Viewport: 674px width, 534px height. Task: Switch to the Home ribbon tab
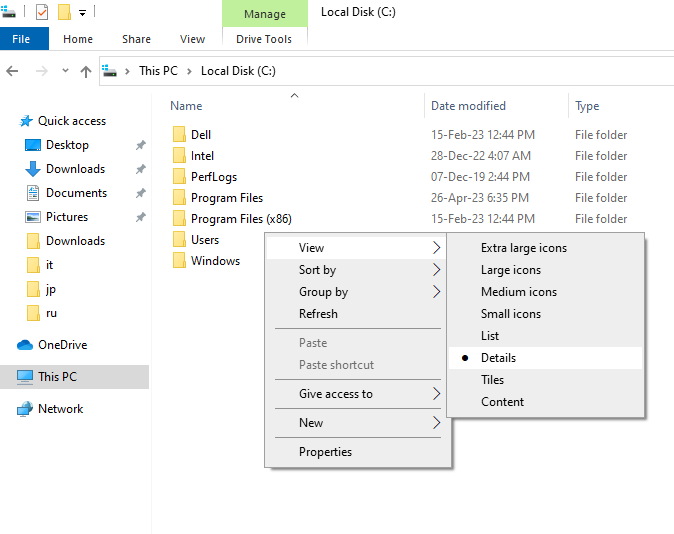pyautogui.click(x=78, y=39)
